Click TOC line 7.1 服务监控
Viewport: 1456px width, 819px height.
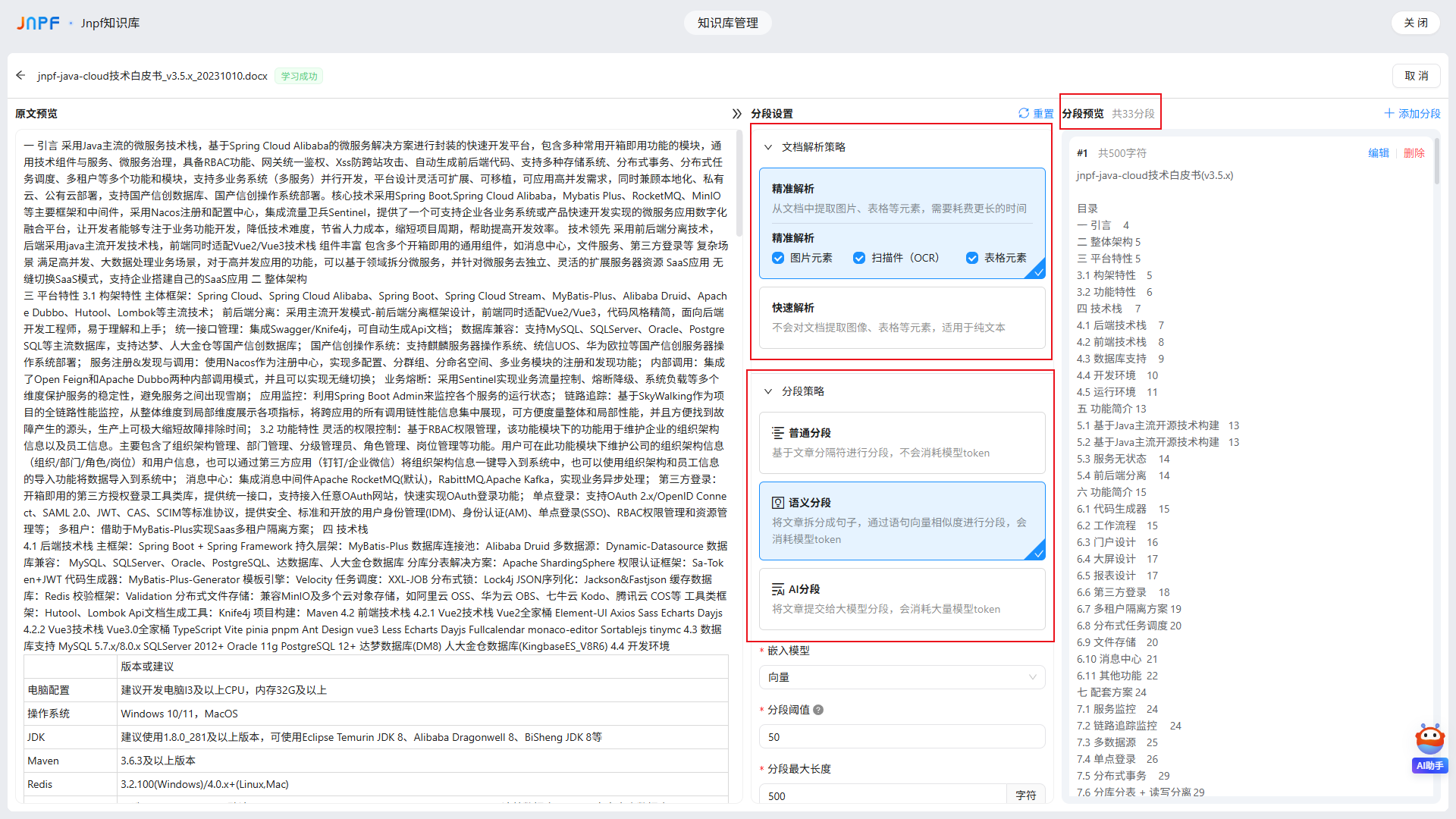coord(1117,709)
